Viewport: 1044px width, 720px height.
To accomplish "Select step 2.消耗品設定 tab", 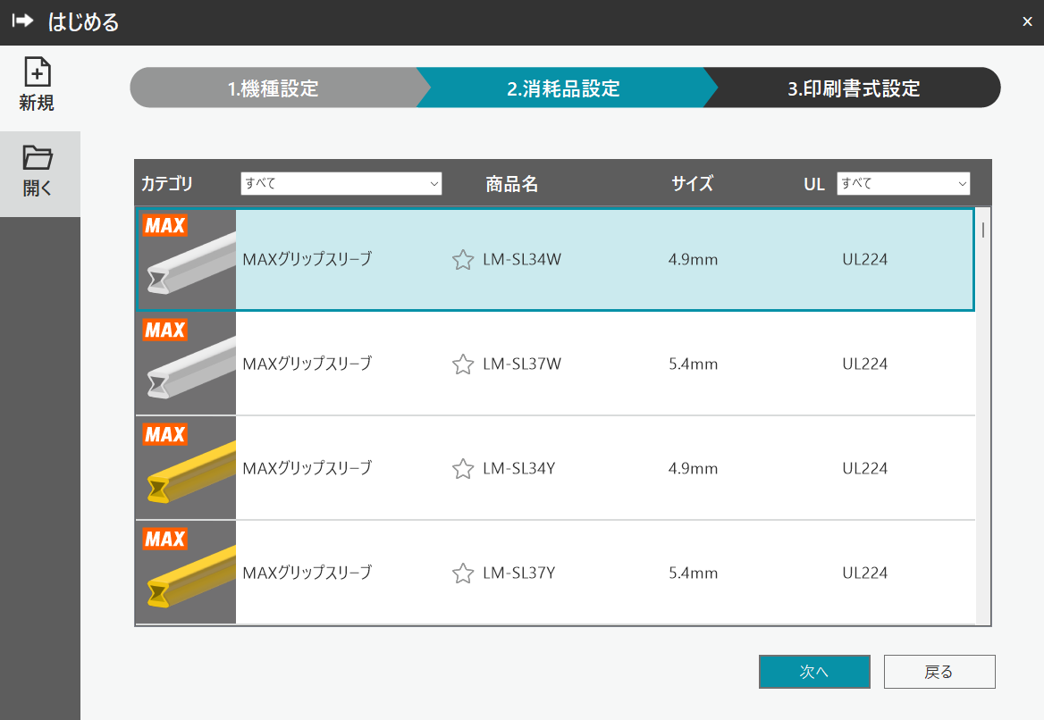I will click(x=563, y=88).
